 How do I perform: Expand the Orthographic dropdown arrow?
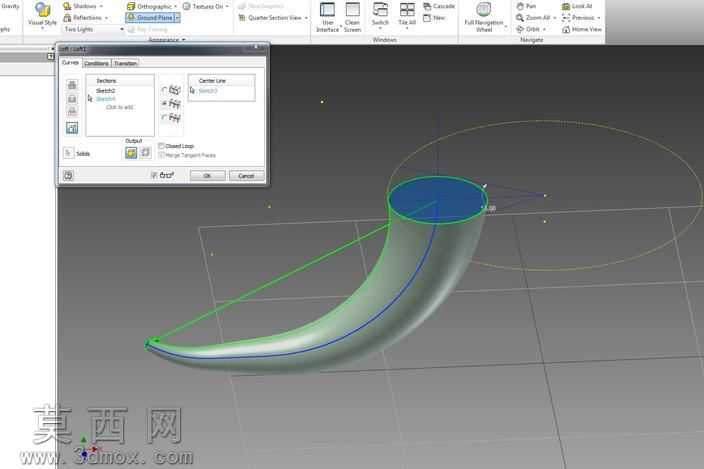coord(176,7)
